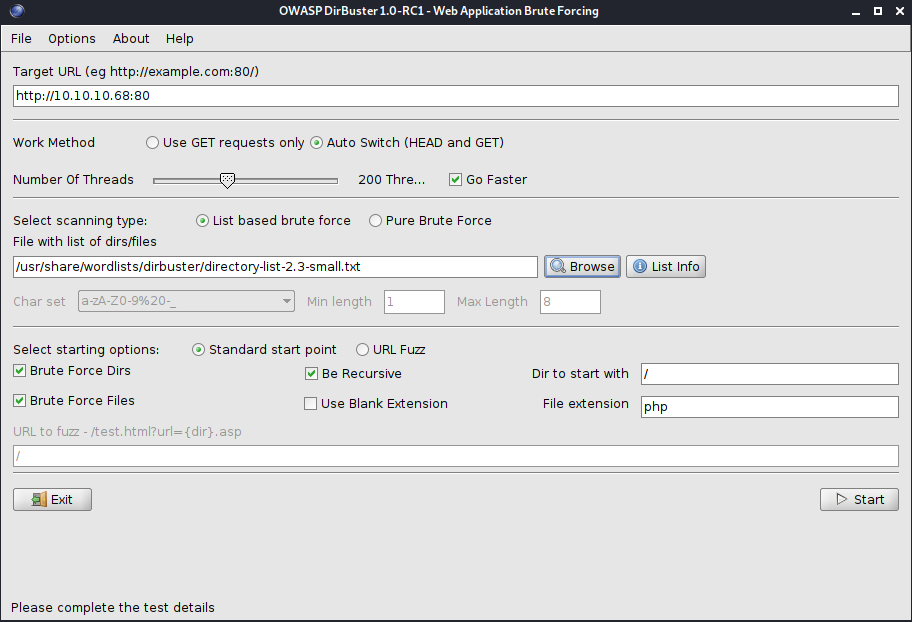This screenshot has height=622, width=912.
Task: Toggle the Go Faster checkbox
Action: (x=455, y=180)
